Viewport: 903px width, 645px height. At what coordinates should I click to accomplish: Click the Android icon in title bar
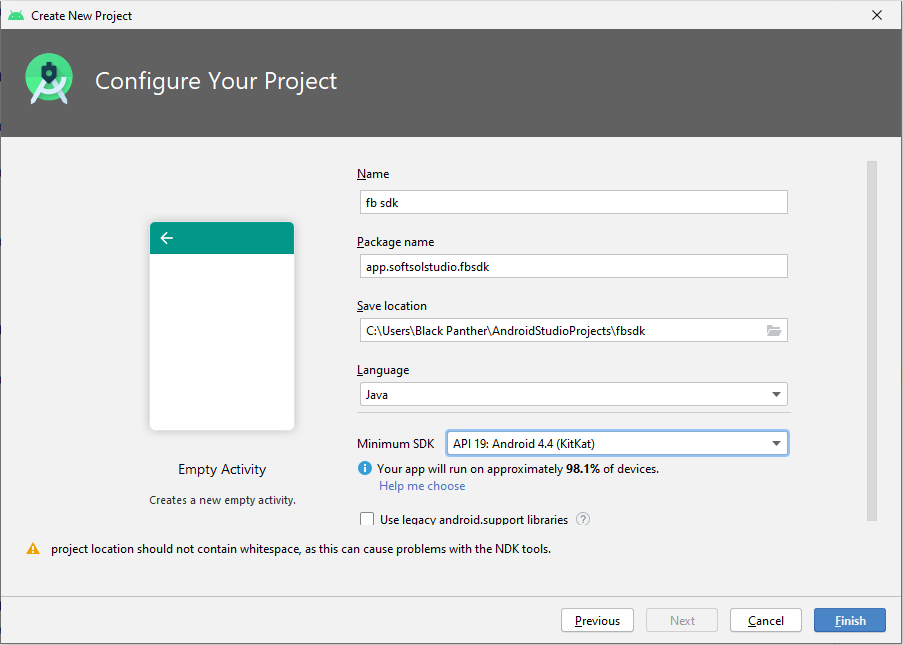(x=15, y=15)
